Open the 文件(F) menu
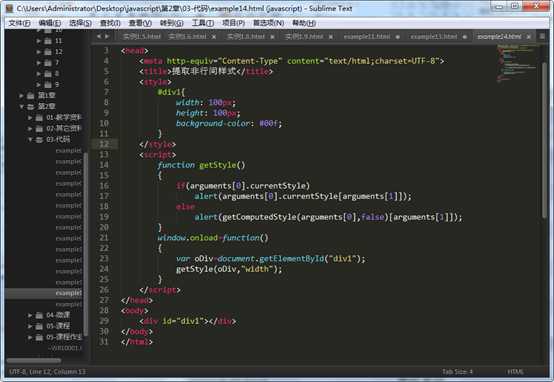The image size is (554, 382). [x=19, y=23]
